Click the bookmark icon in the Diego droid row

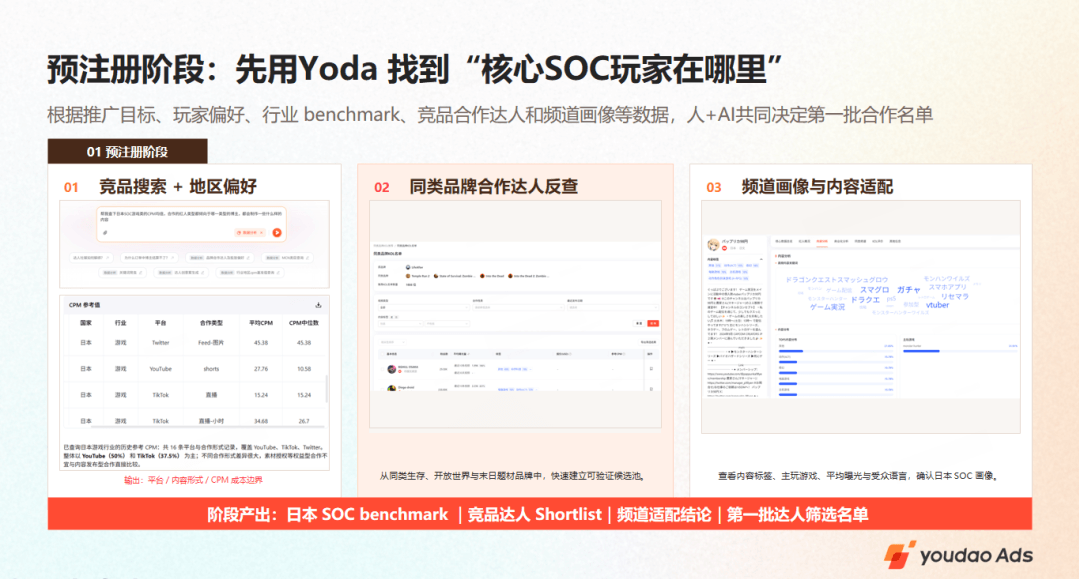[651, 389]
